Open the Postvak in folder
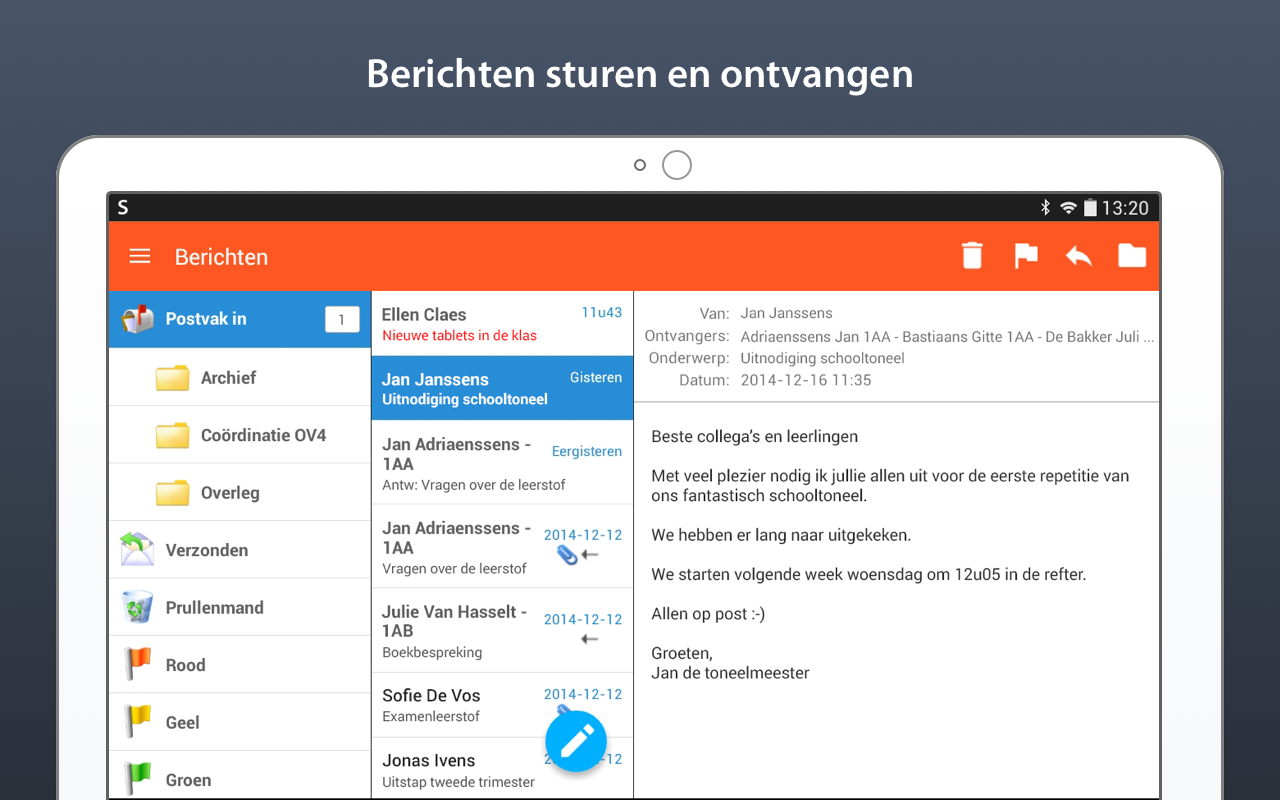1280x800 pixels. [x=240, y=319]
